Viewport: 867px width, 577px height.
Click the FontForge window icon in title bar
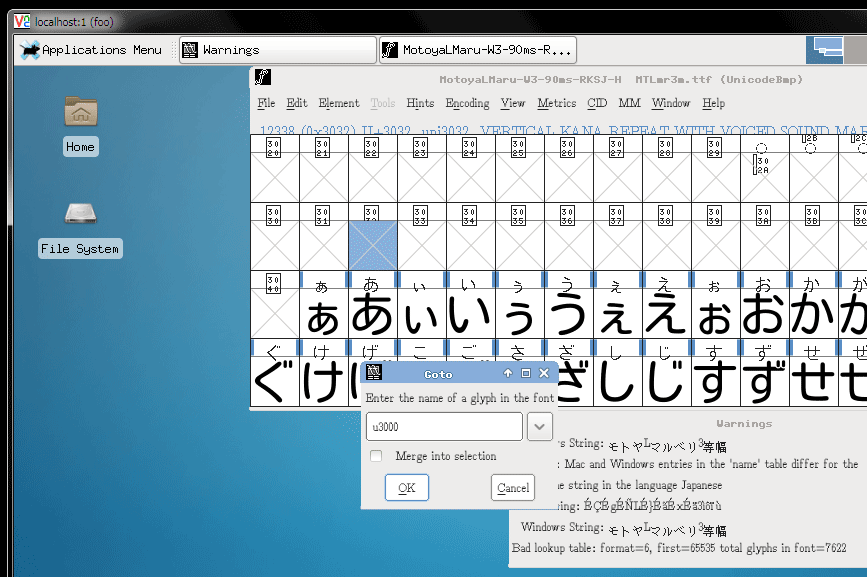pyautogui.click(x=263, y=77)
